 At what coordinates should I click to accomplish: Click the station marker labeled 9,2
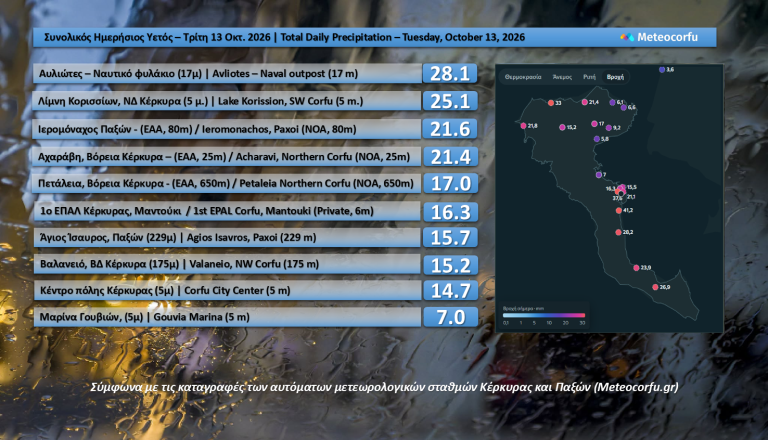(x=609, y=128)
